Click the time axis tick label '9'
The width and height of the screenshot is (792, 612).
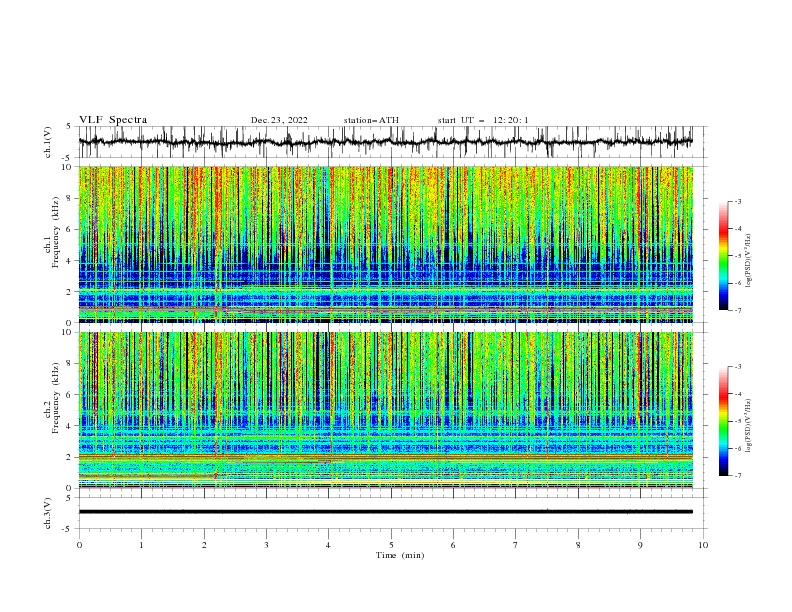pos(640,545)
